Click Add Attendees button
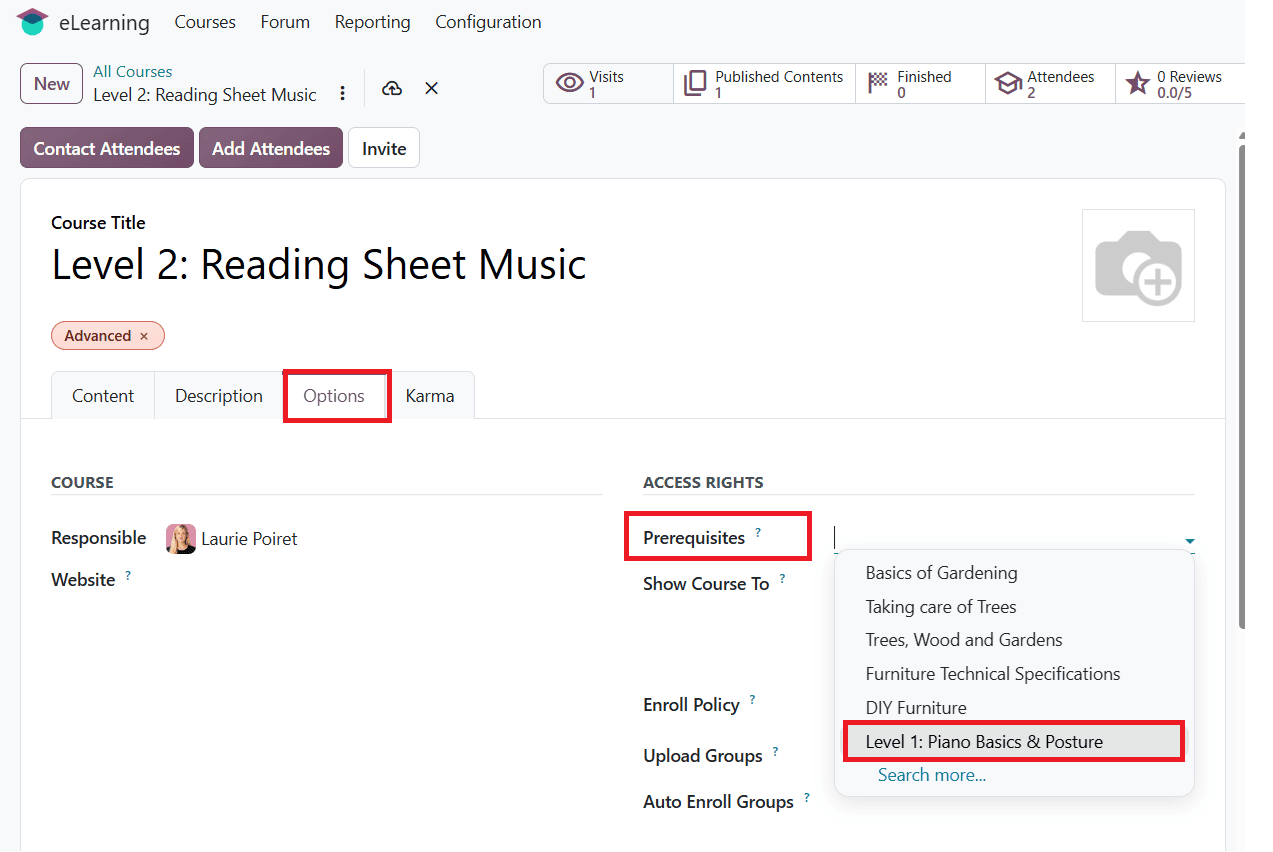 tap(271, 148)
